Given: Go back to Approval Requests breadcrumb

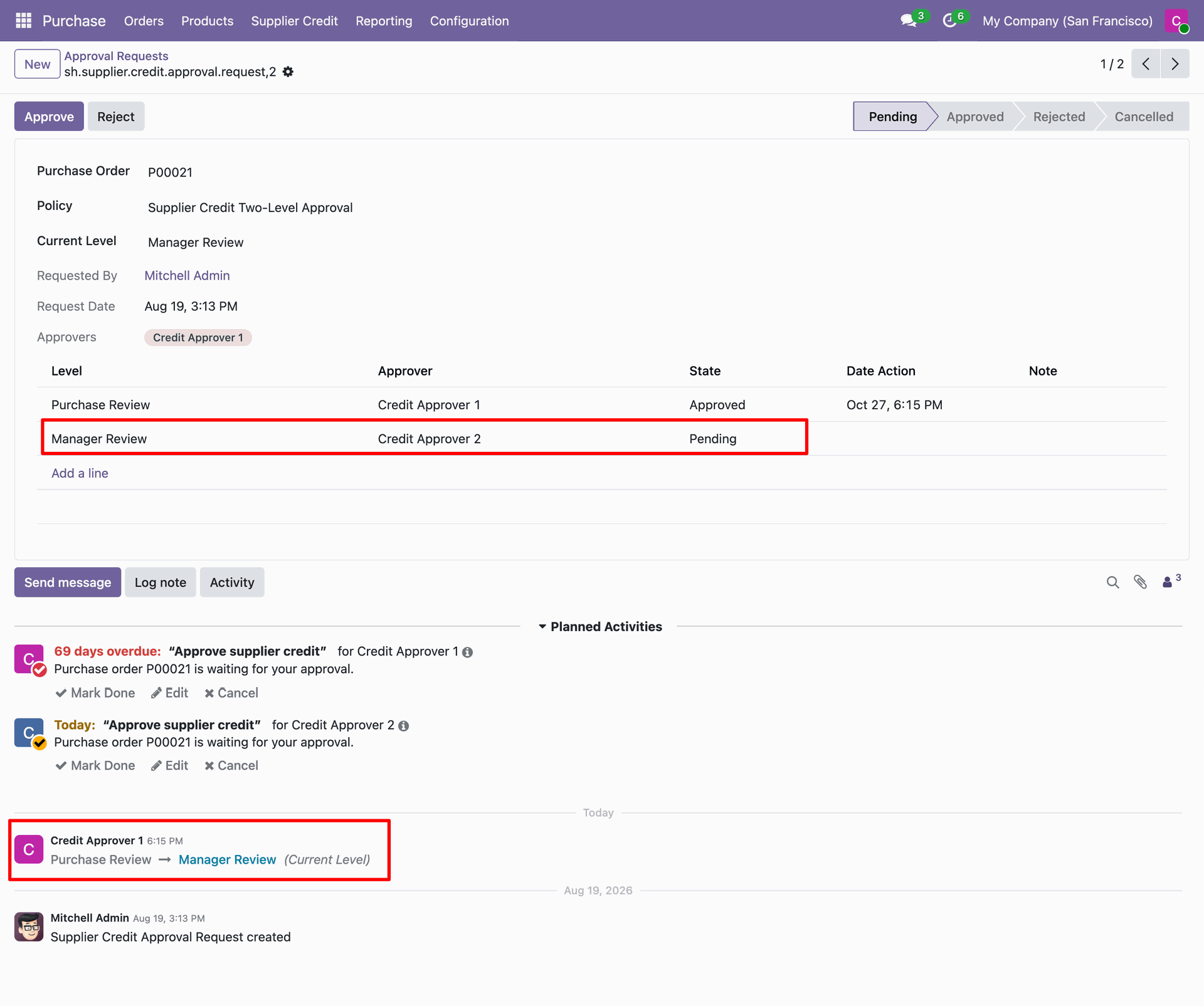Looking at the screenshot, I should click(116, 56).
